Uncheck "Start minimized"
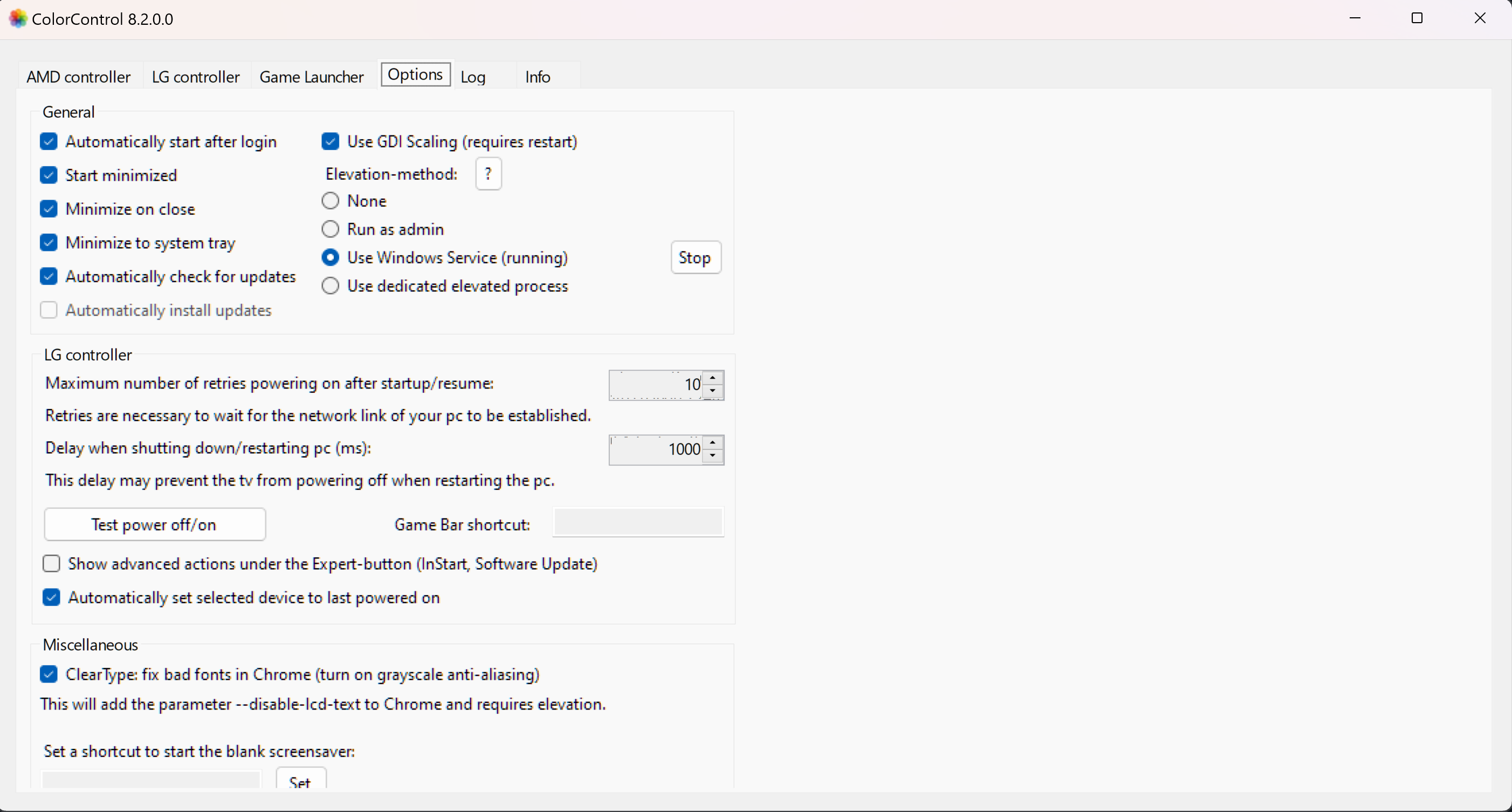 click(49, 175)
